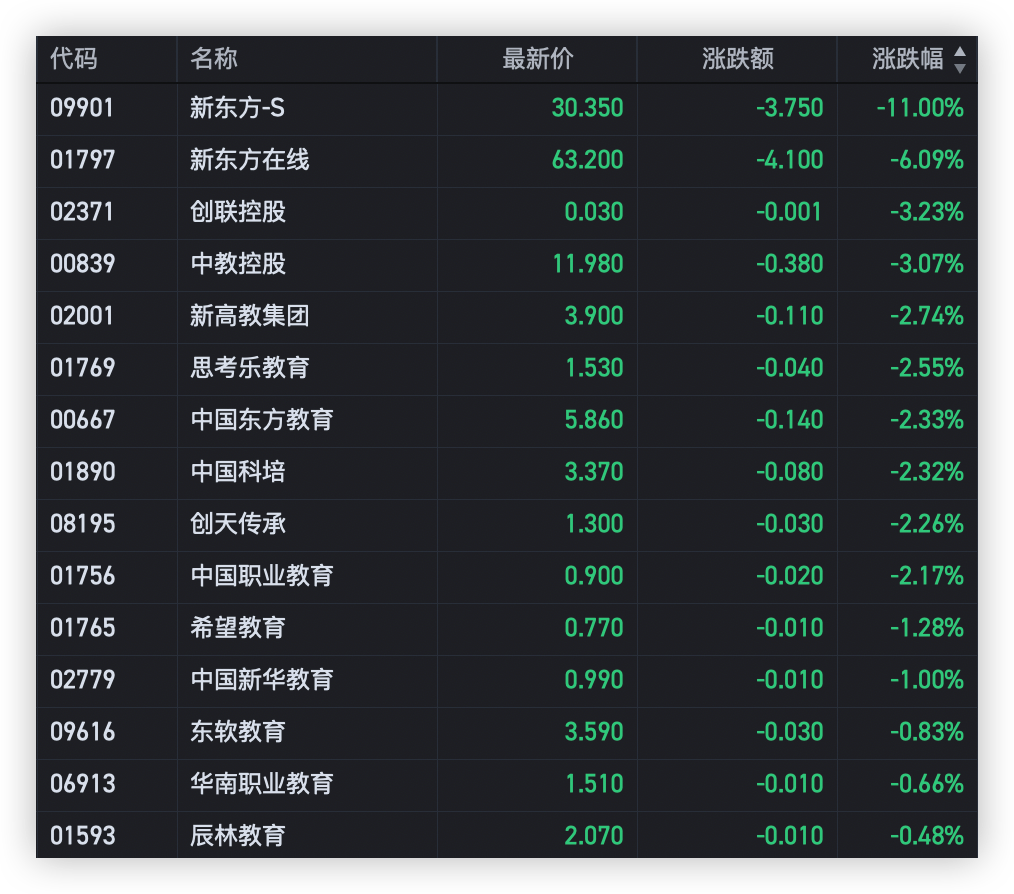1014x894 pixels.
Task: Open the 新东方-S stock row
Action: click(237, 108)
